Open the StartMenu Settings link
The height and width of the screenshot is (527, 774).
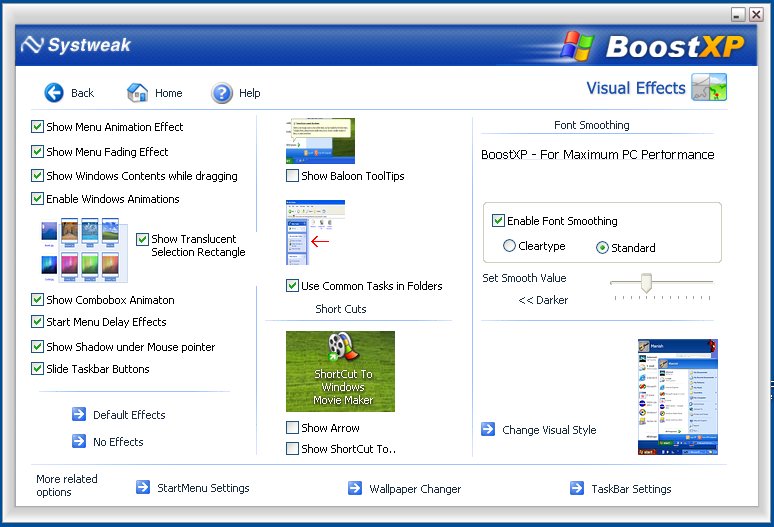[203, 488]
